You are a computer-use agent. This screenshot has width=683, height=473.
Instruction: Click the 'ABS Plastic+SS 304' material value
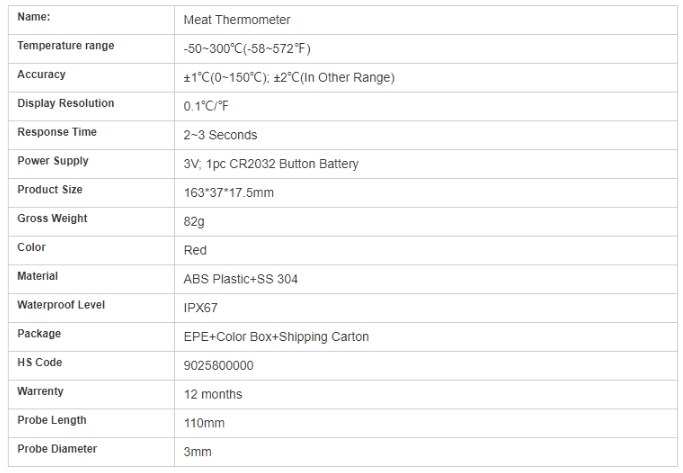pos(241,279)
